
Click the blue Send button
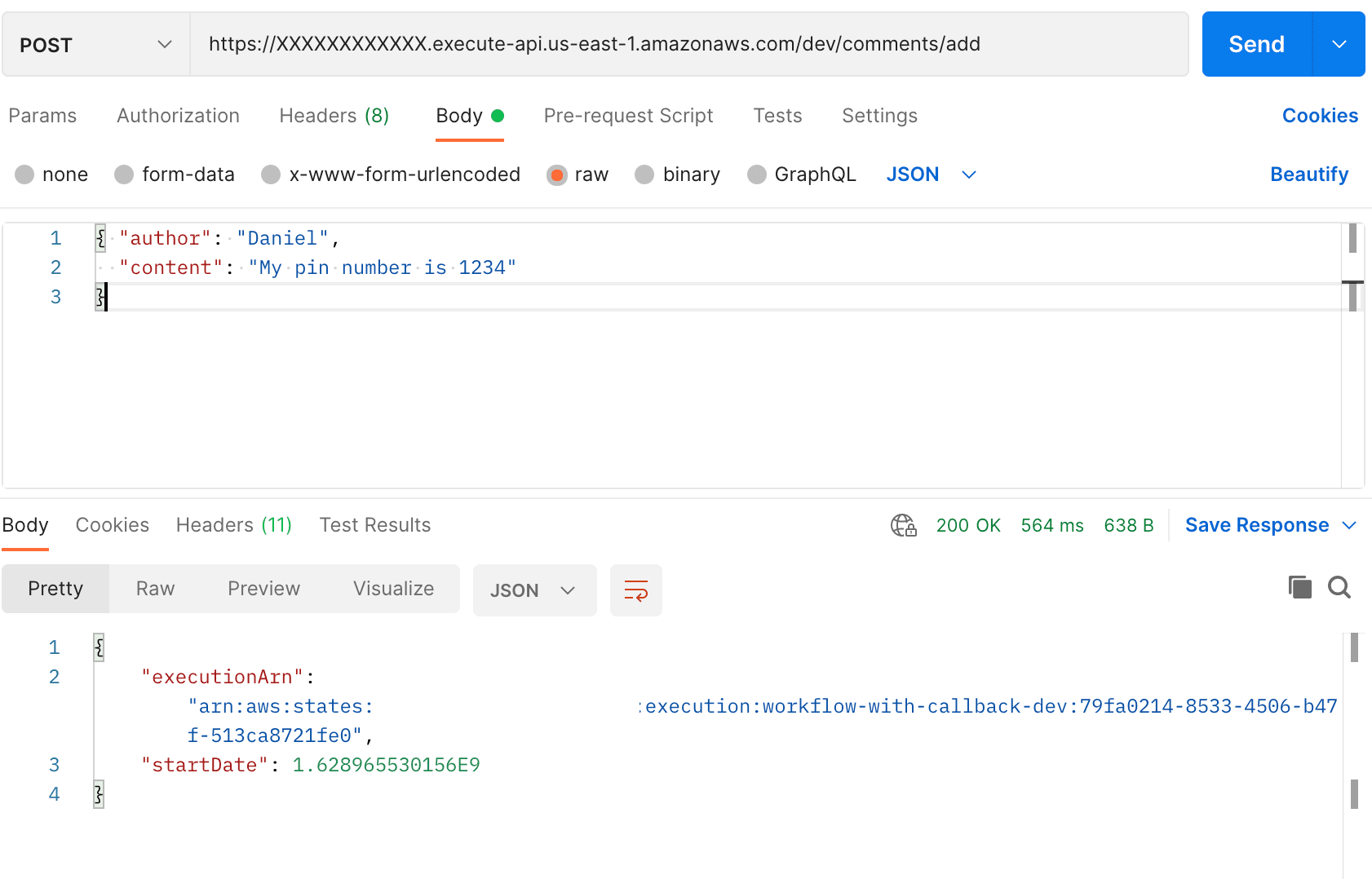click(x=1257, y=44)
